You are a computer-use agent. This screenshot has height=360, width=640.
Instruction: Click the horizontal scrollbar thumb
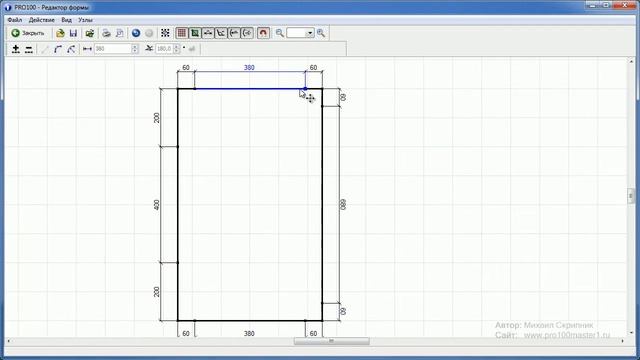[331, 341]
